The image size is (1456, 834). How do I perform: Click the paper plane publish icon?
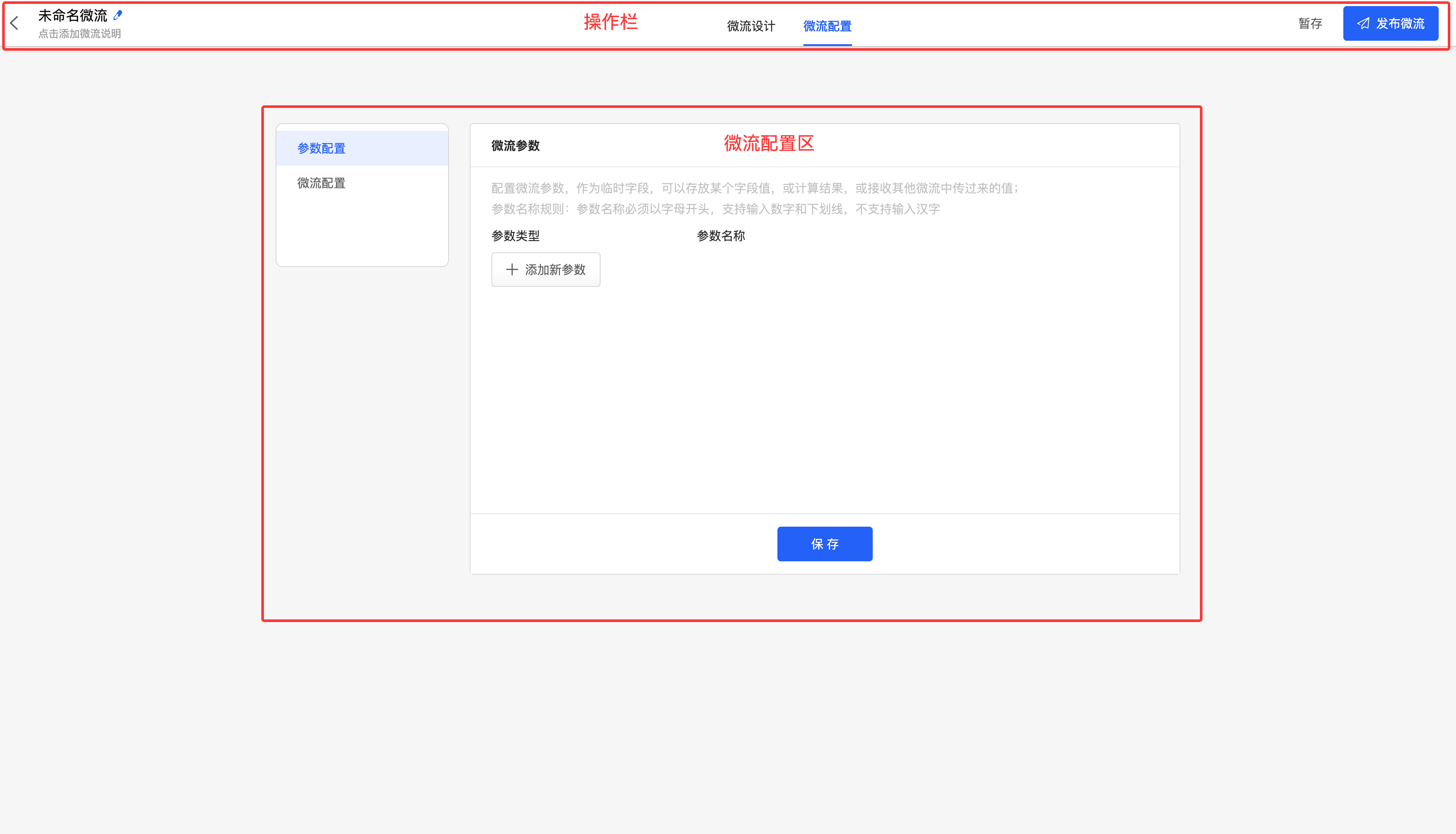pyautogui.click(x=1363, y=23)
